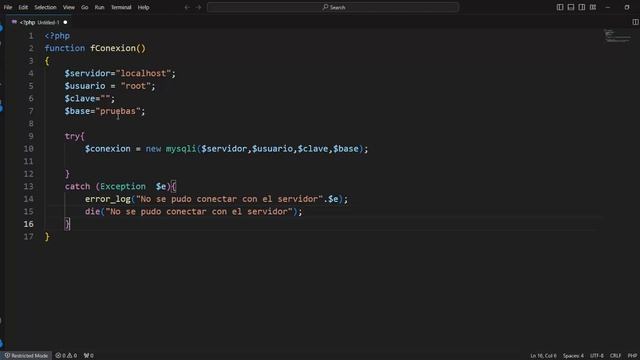
Task: Click the Ln 16, Col 6 cursor position
Action: pyautogui.click(x=543, y=356)
